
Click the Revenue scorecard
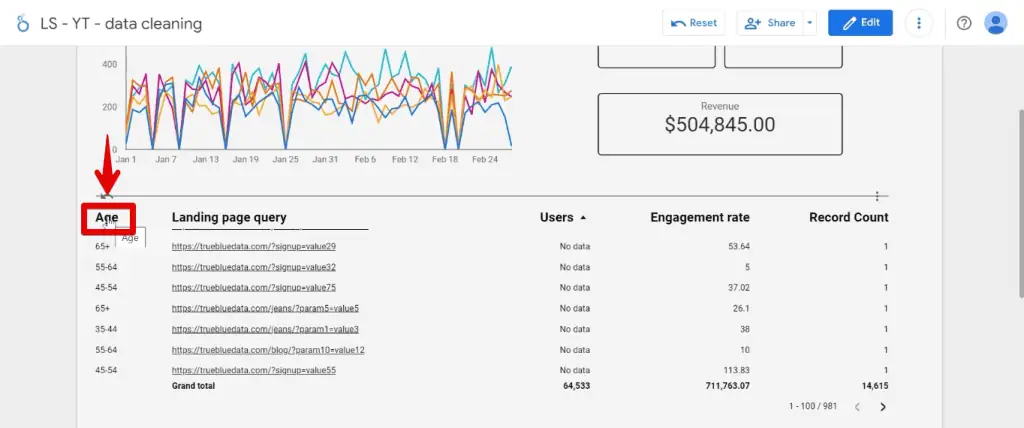pyautogui.click(x=719, y=124)
